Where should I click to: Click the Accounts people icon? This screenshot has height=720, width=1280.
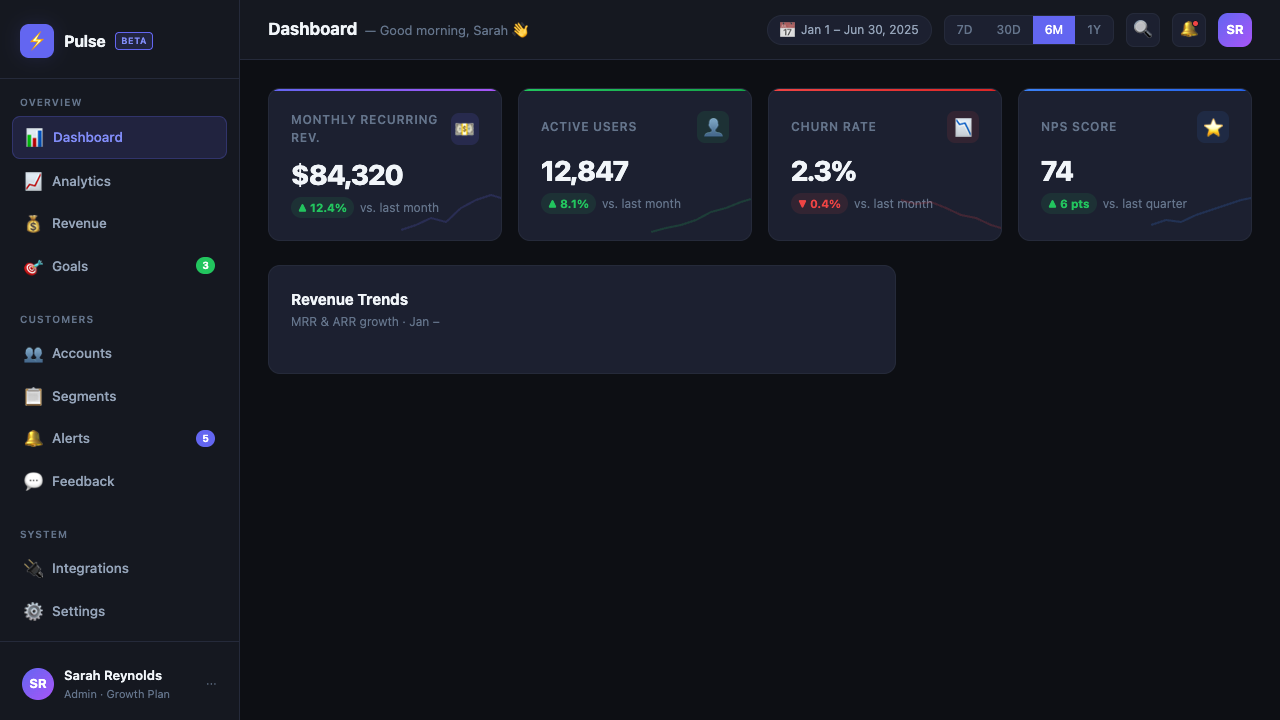33,353
